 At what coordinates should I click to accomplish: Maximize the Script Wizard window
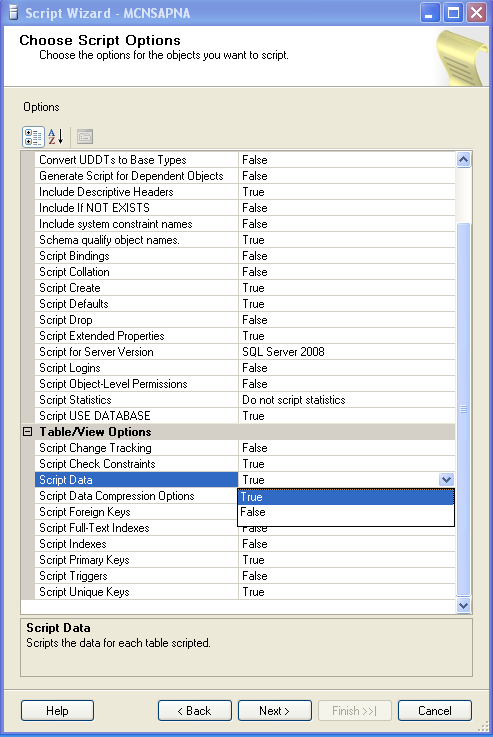(454, 13)
